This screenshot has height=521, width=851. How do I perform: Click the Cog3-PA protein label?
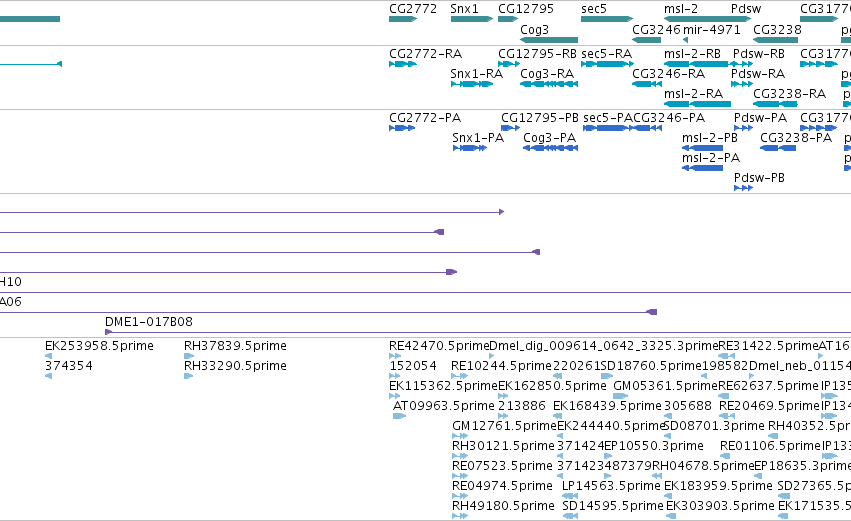point(549,138)
